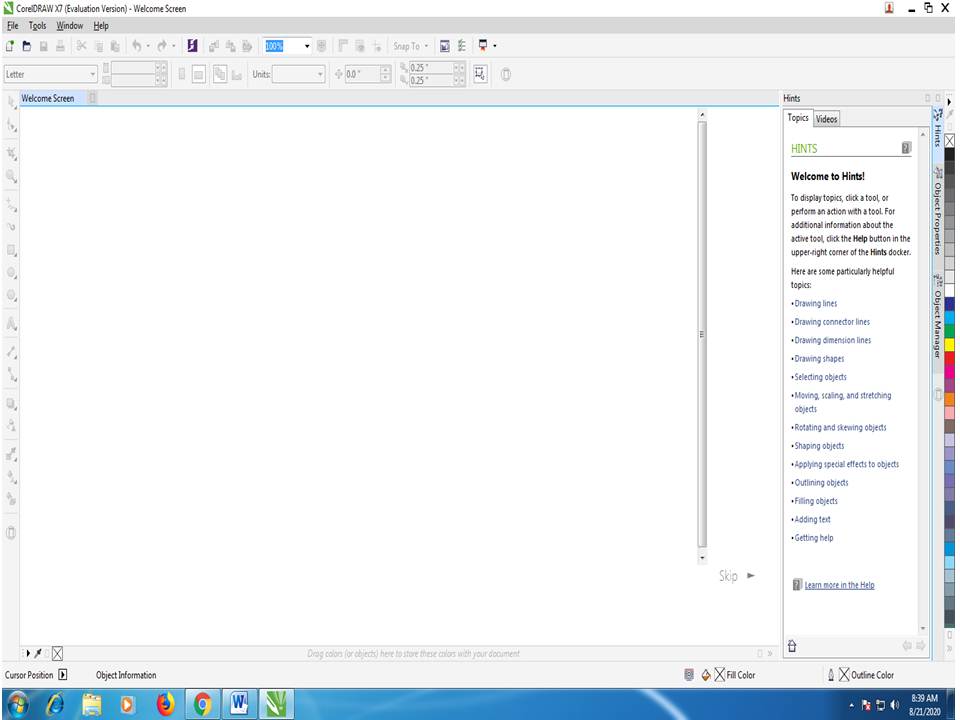
Task: Click the Treat as filled icon
Action: coord(481,74)
